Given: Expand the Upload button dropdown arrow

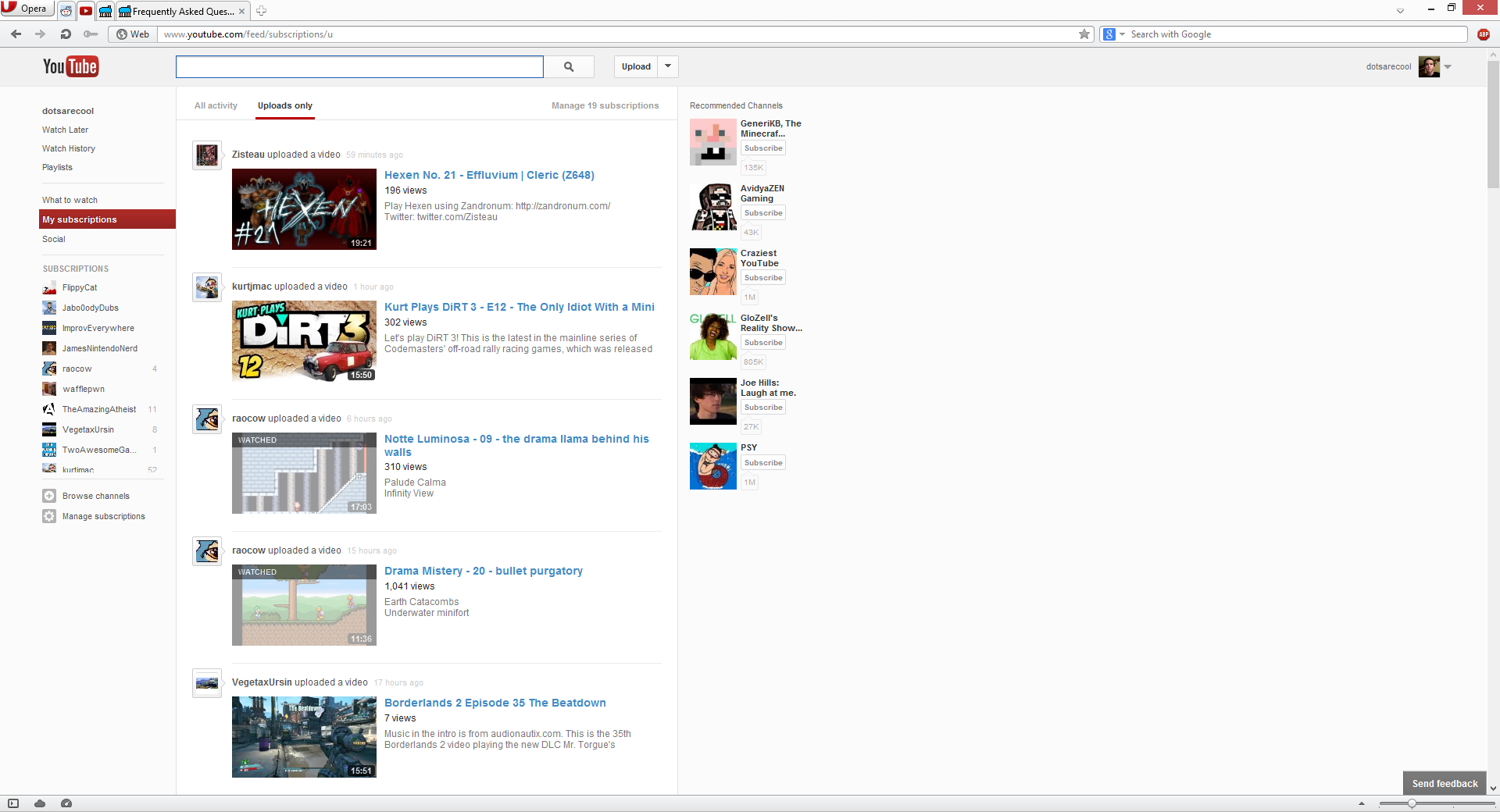Looking at the screenshot, I should [668, 66].
